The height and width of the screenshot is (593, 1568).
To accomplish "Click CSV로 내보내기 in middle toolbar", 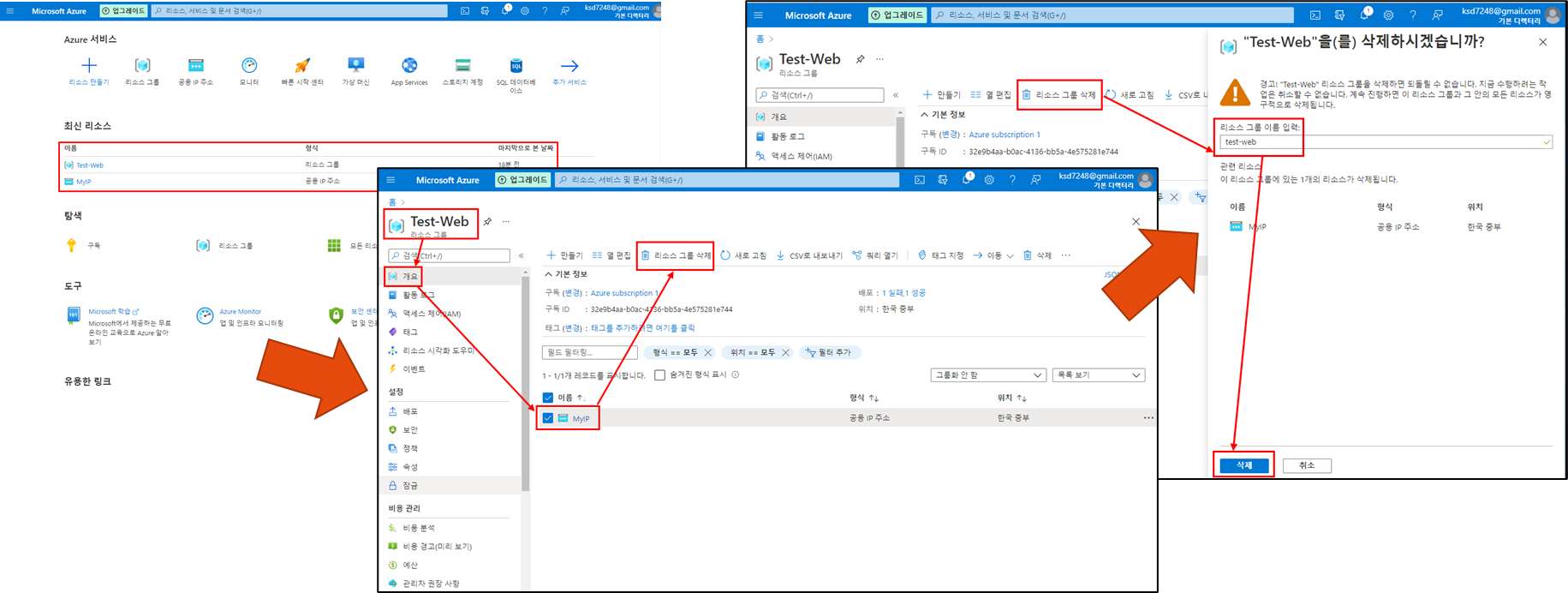I will [809, 255].
